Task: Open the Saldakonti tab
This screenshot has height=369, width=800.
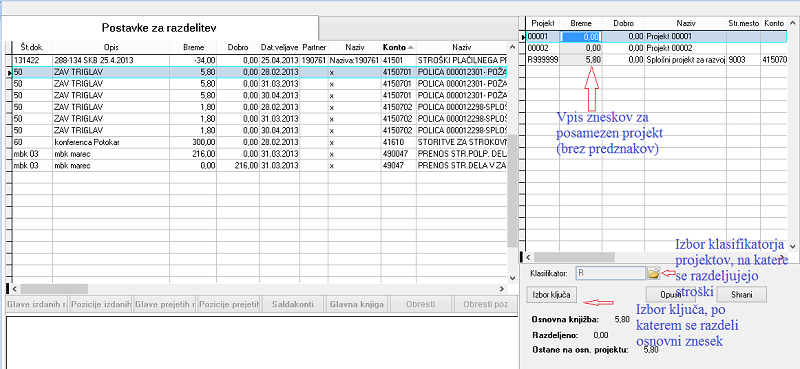Action: 293,305
